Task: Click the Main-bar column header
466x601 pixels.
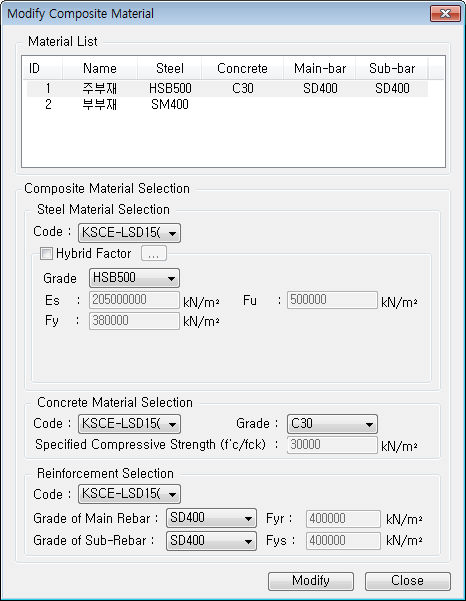Action: (320, 68)
